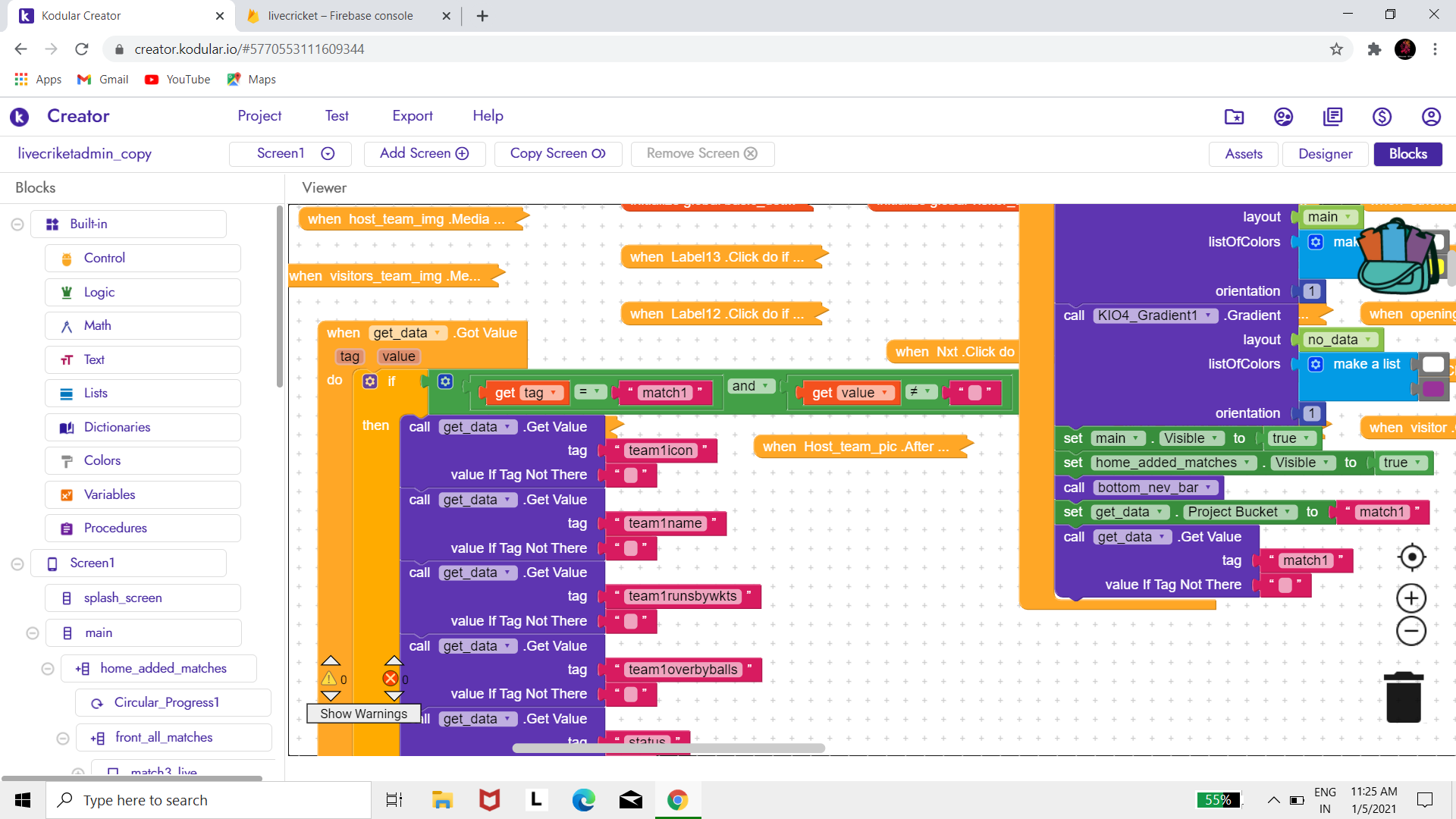Screen dimensions: 1456x819
Task: Open the Dictionaries blocks category
Action: click(x=143, y=427)
